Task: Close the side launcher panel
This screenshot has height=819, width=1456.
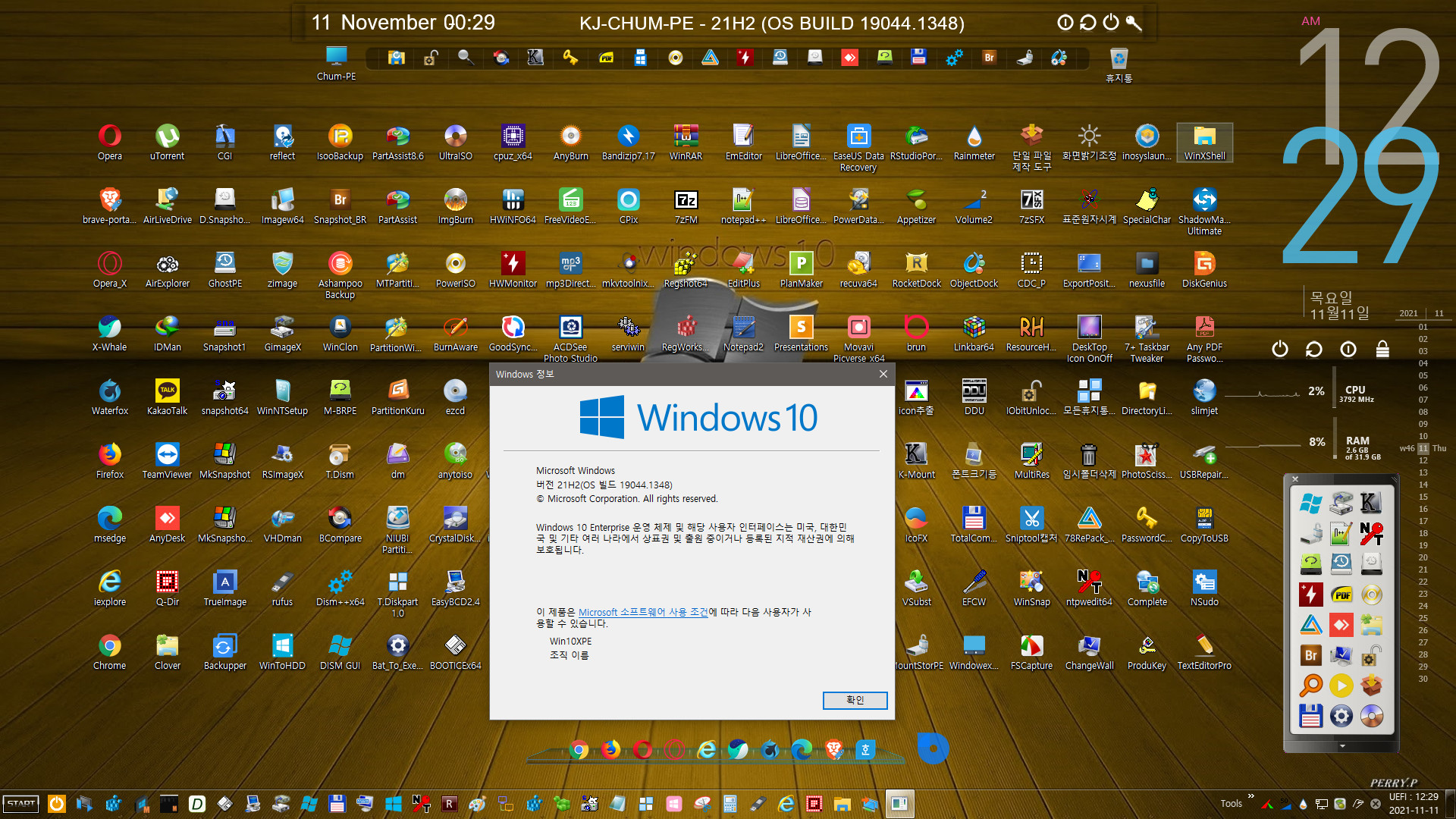Action: pyautogui.click(x=1295, y=479)
